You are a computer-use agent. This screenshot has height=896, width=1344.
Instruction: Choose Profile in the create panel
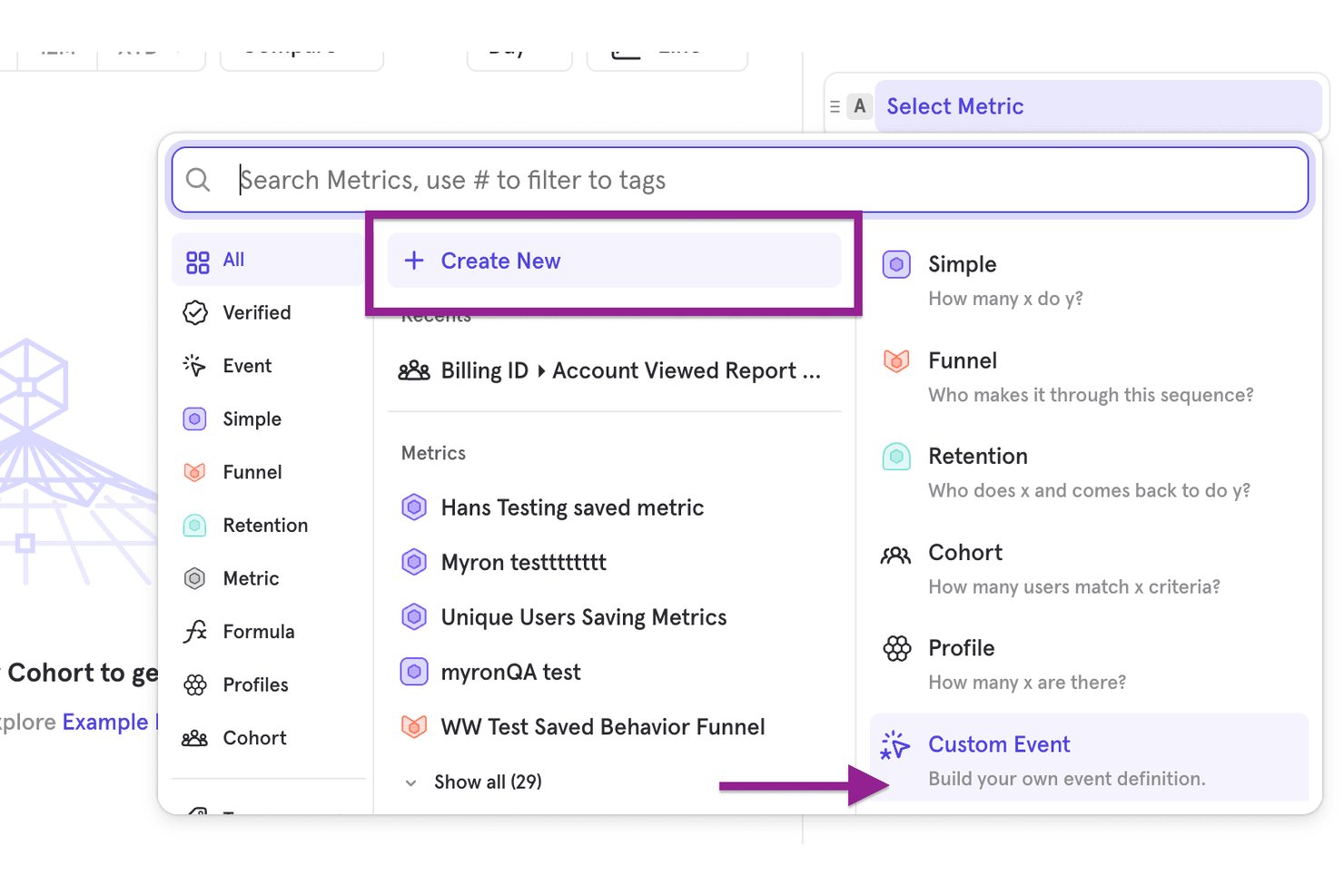click(x=1089, y=664)
